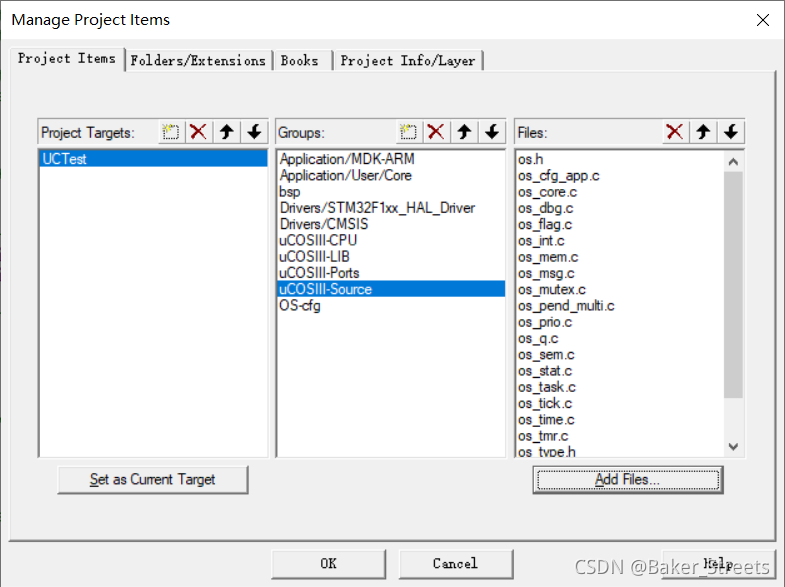Click the Cancel button
This screenshot has height=587, width=785.
point(456,563)
